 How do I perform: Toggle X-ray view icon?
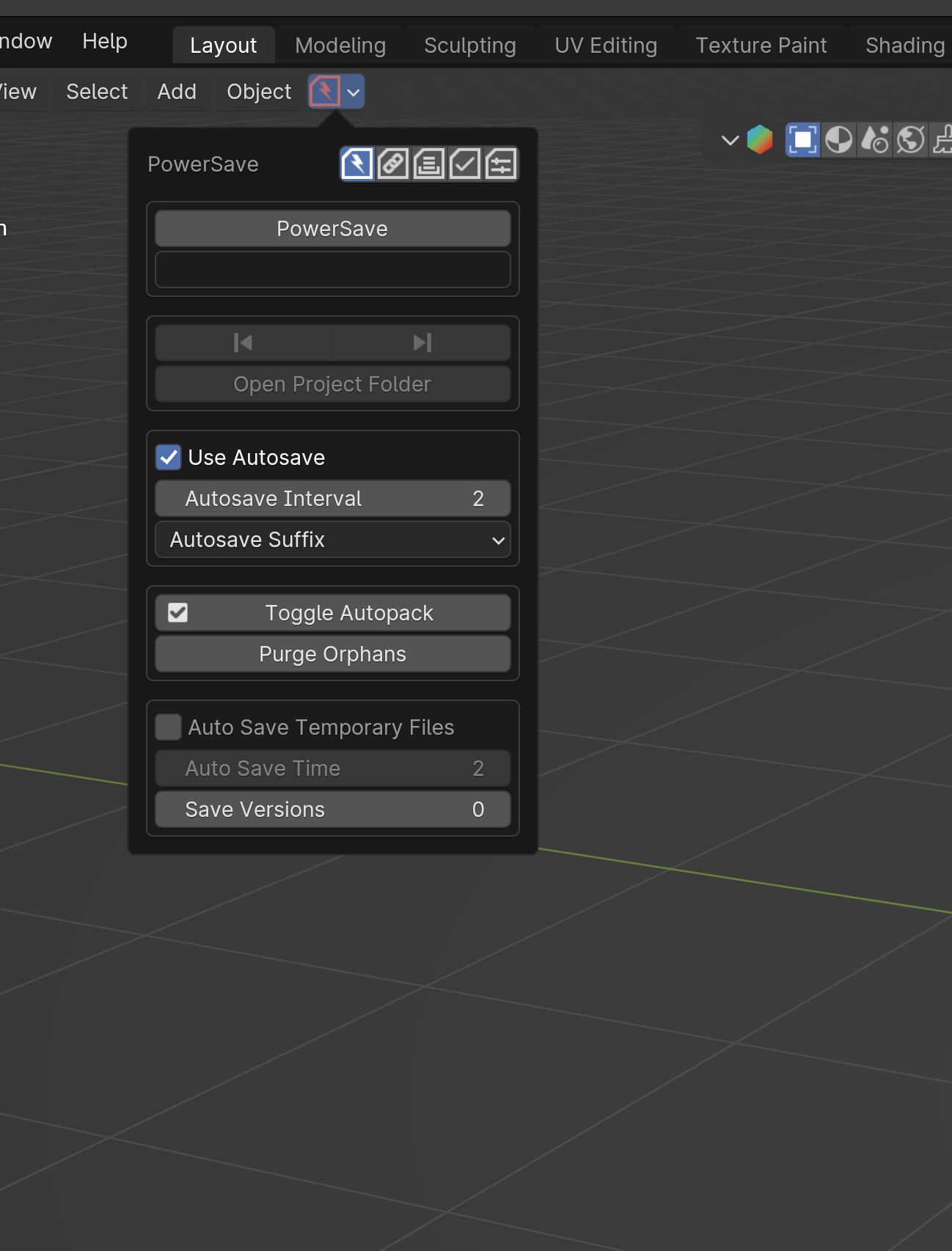(802, 139)
